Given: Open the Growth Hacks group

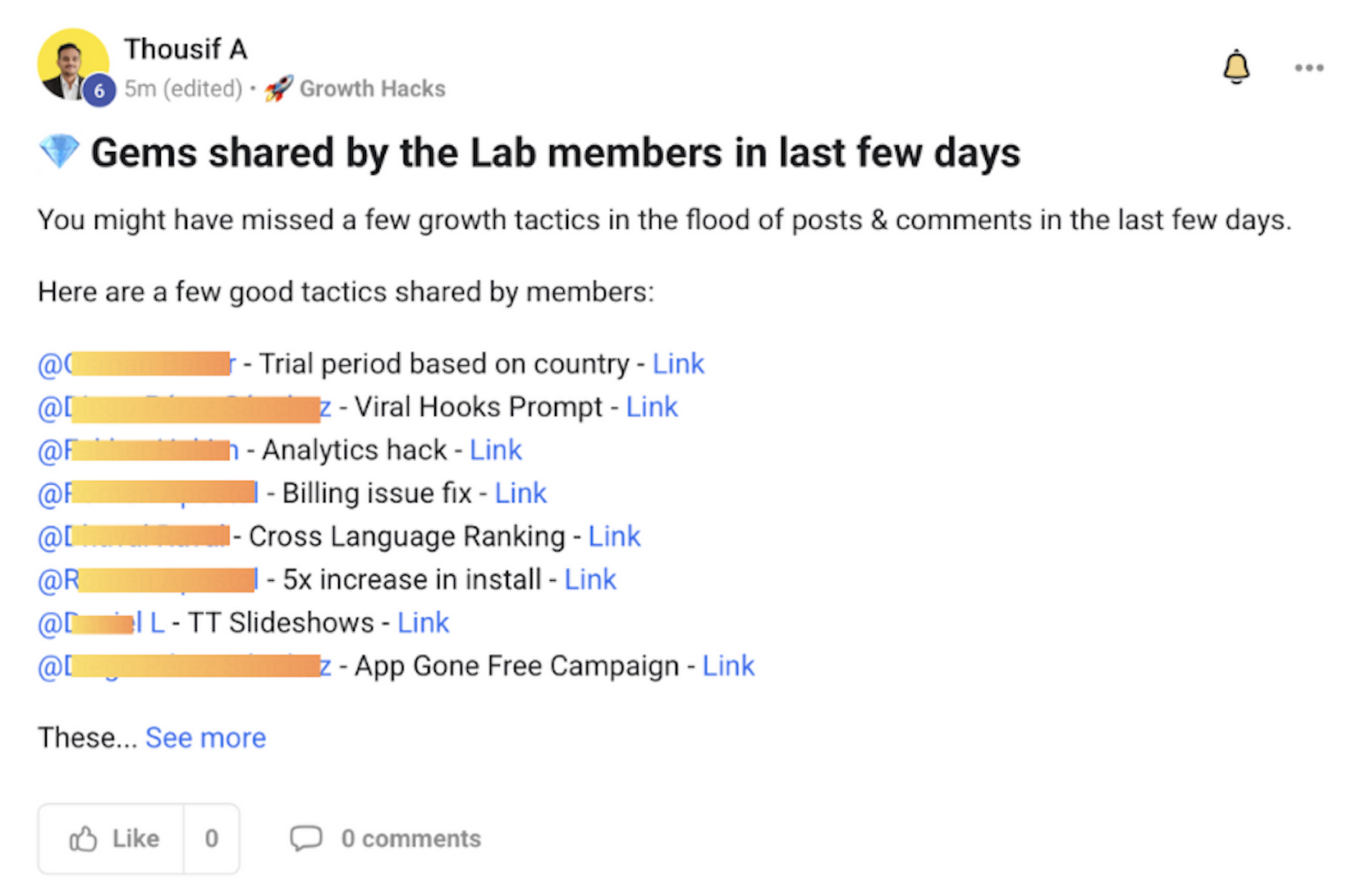Looking at the screenshot, I should 374,88.
